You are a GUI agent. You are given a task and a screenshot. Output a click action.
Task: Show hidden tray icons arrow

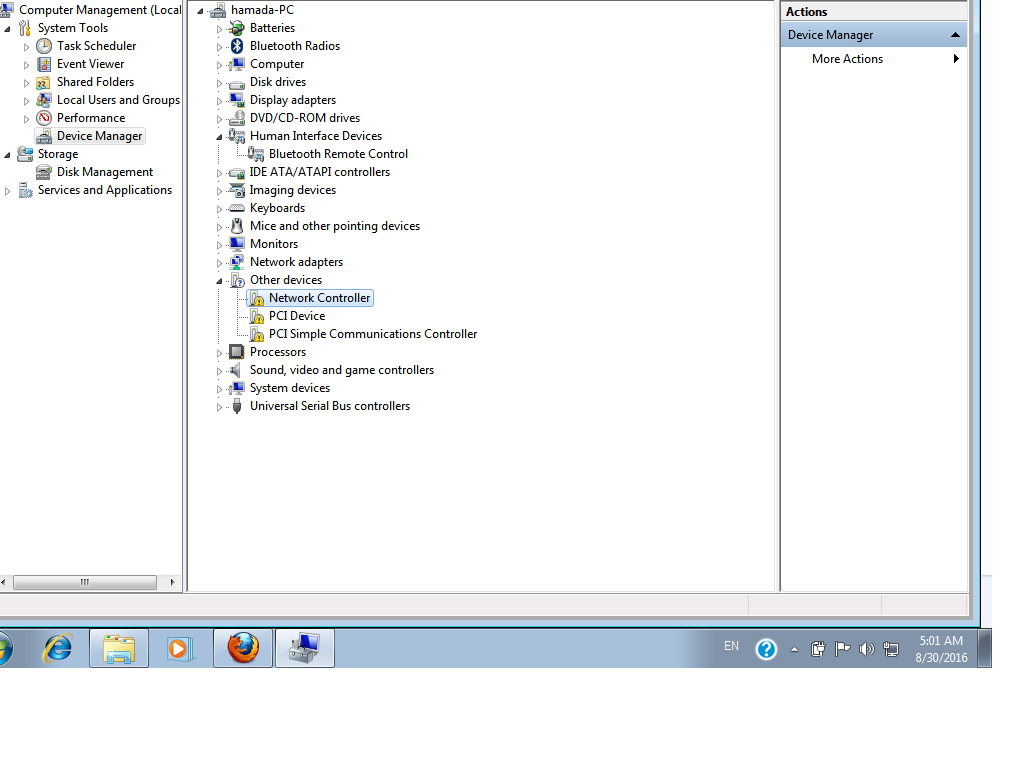(x=794, y=649)
